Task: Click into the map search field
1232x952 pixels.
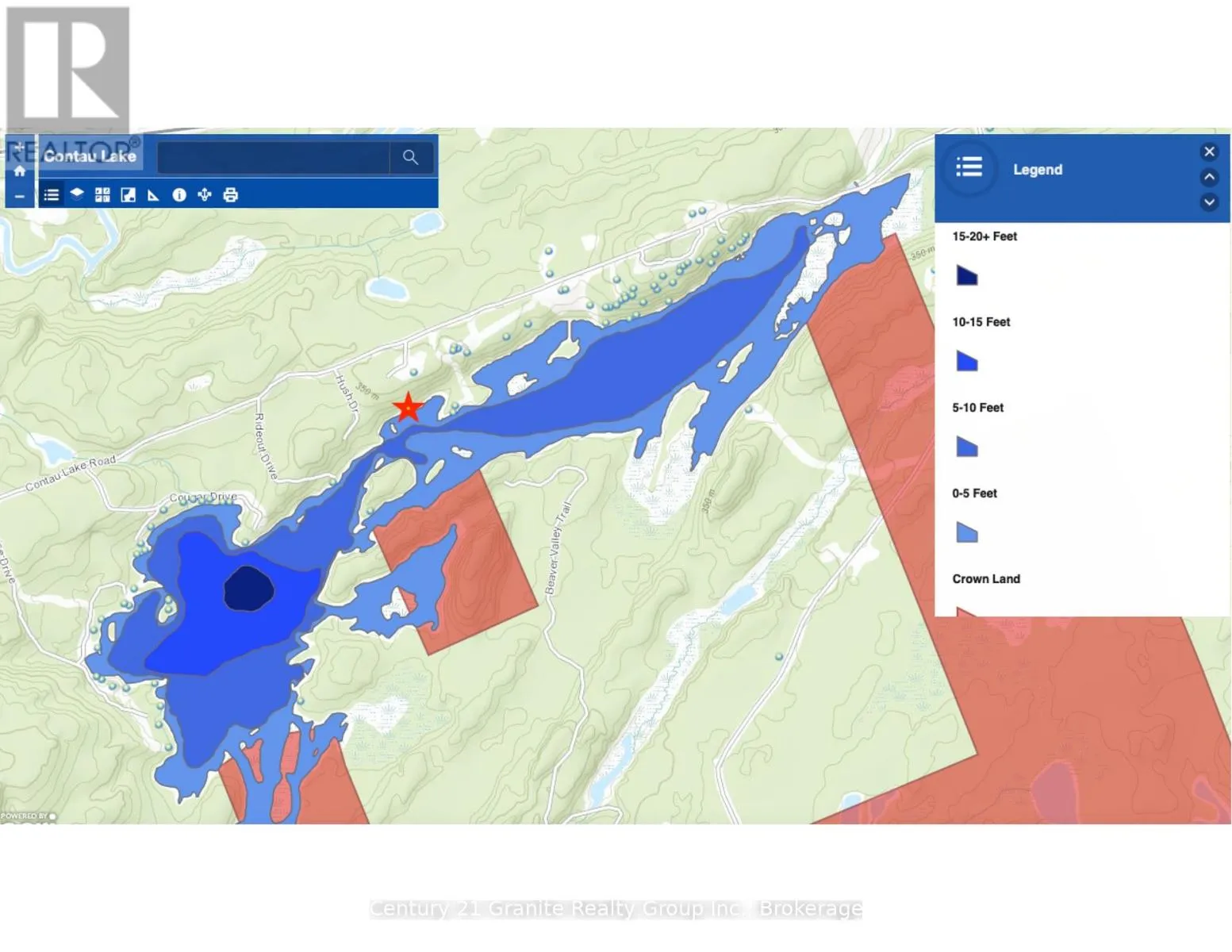Action: [273, 157]
